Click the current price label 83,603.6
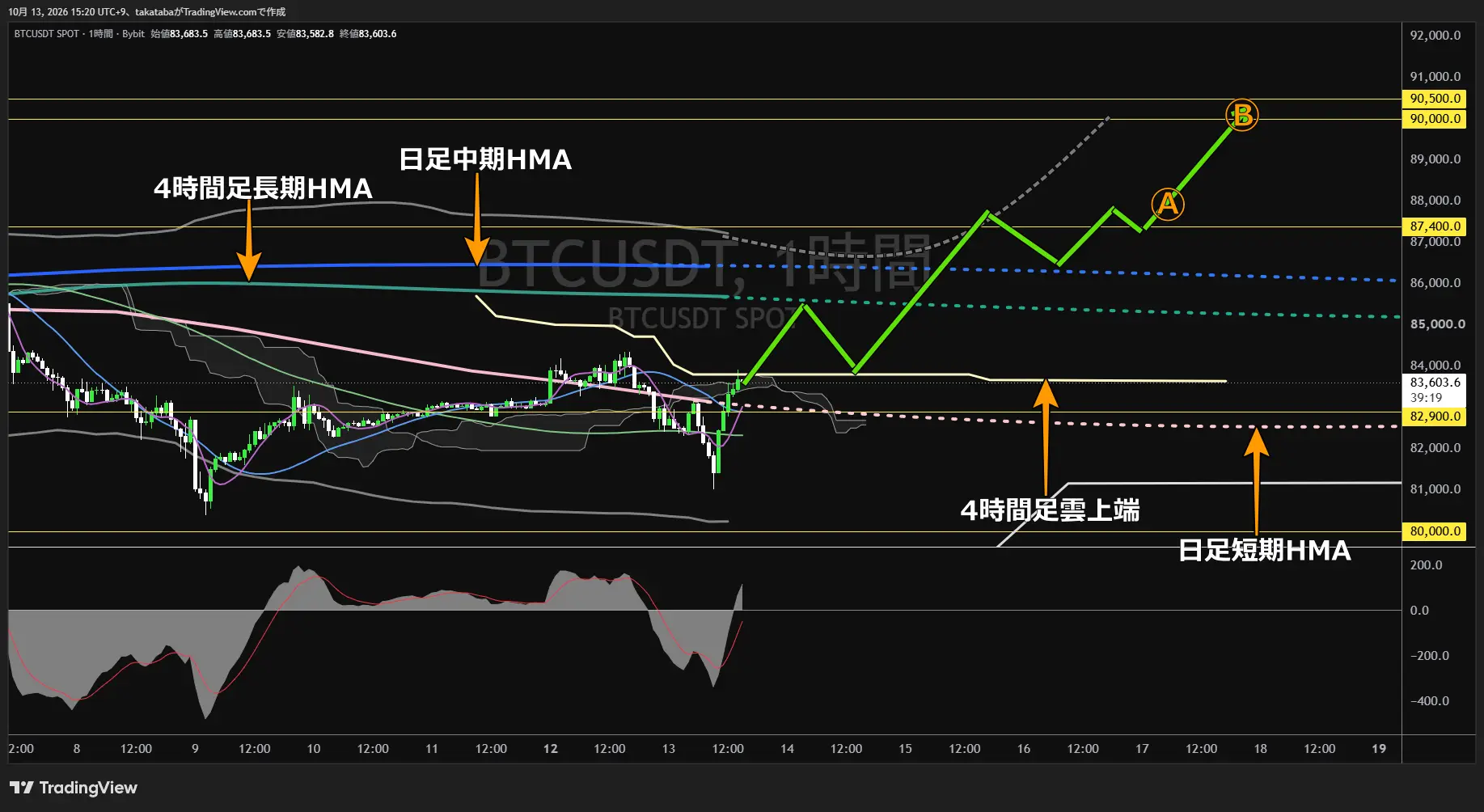Image resolution: width=1484 pixels, height=812 pixels. pos(1435,383)
